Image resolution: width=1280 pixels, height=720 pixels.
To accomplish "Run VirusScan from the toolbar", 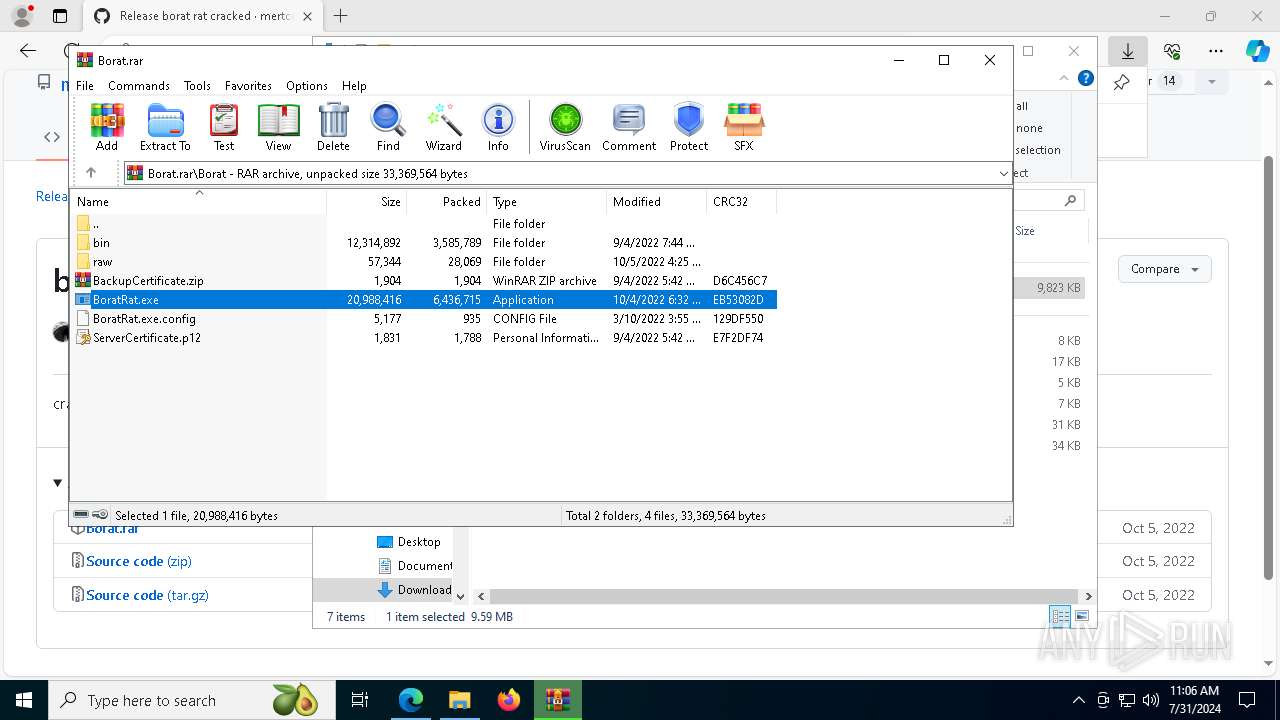I will tap(565, 127).
